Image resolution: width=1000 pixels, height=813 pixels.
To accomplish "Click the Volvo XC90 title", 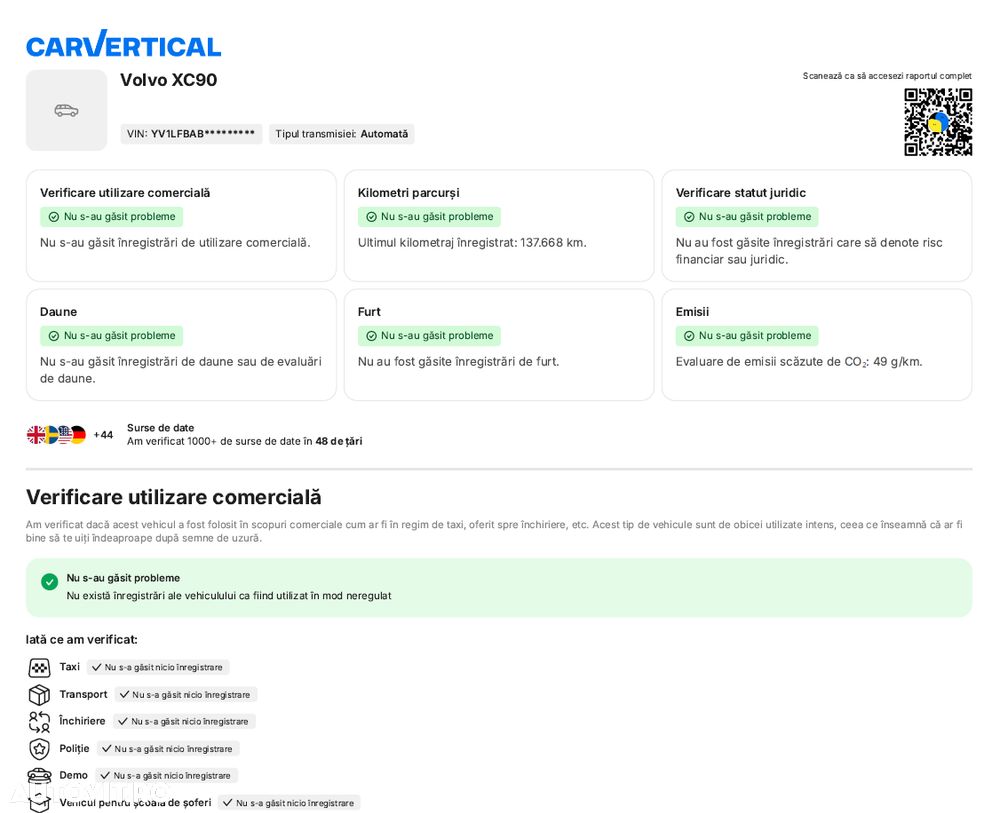I will 168,80.
